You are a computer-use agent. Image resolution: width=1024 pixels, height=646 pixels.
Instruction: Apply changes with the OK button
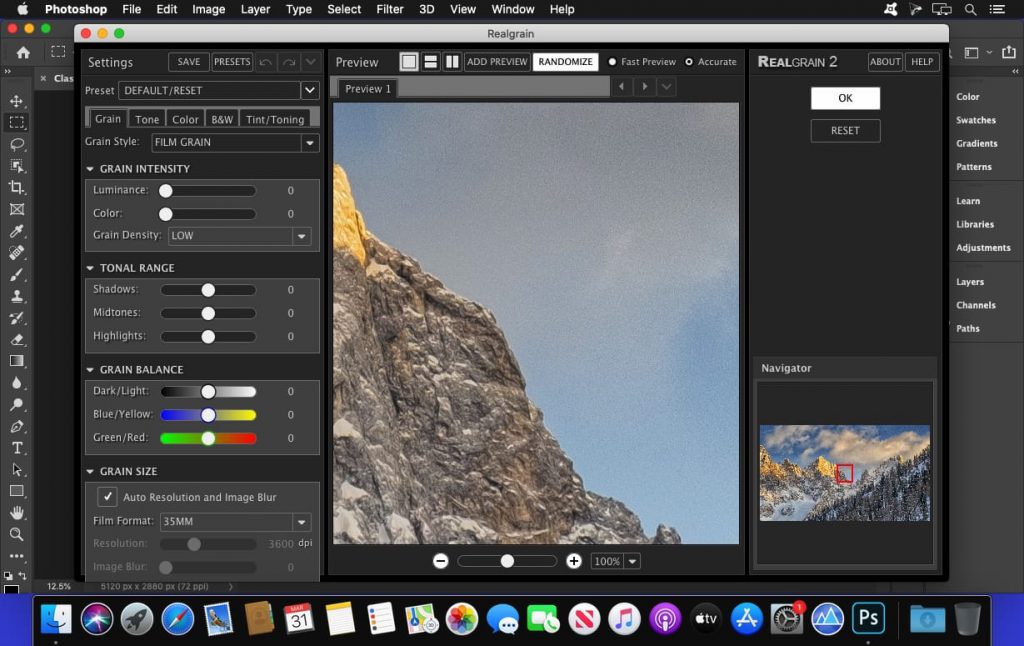pos(845,97)
